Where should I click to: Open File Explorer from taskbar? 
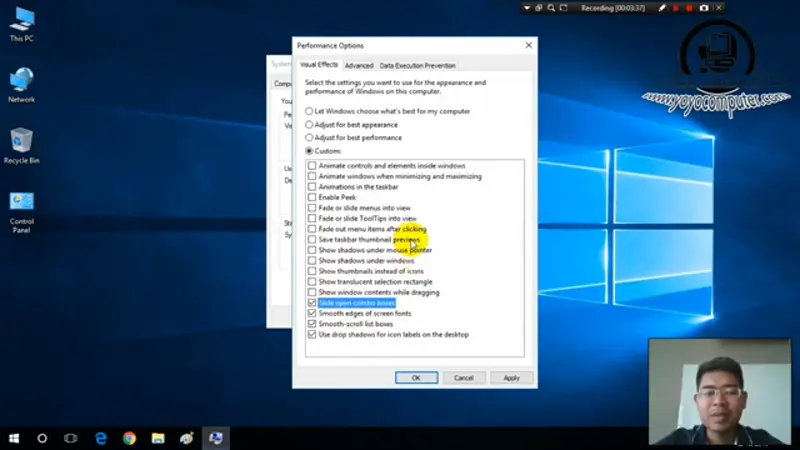[158, 438]
